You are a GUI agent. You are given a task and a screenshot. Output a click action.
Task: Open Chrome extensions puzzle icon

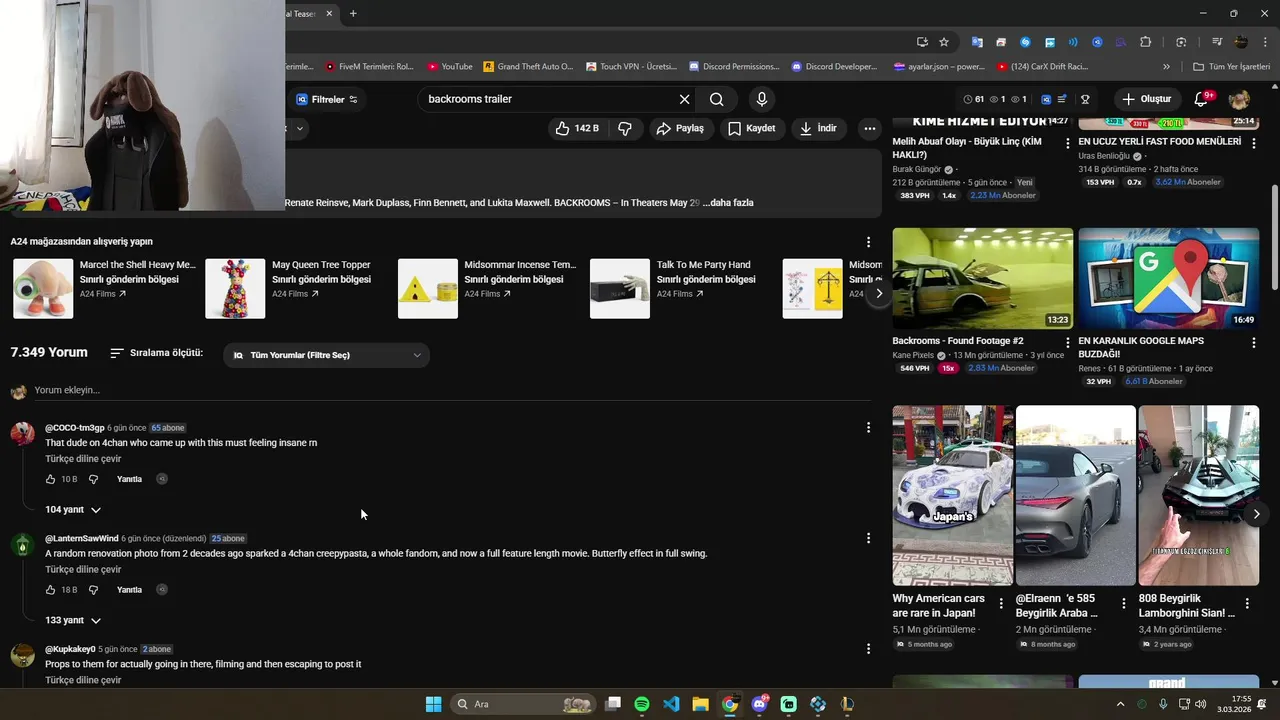(x=1146, y=42)
